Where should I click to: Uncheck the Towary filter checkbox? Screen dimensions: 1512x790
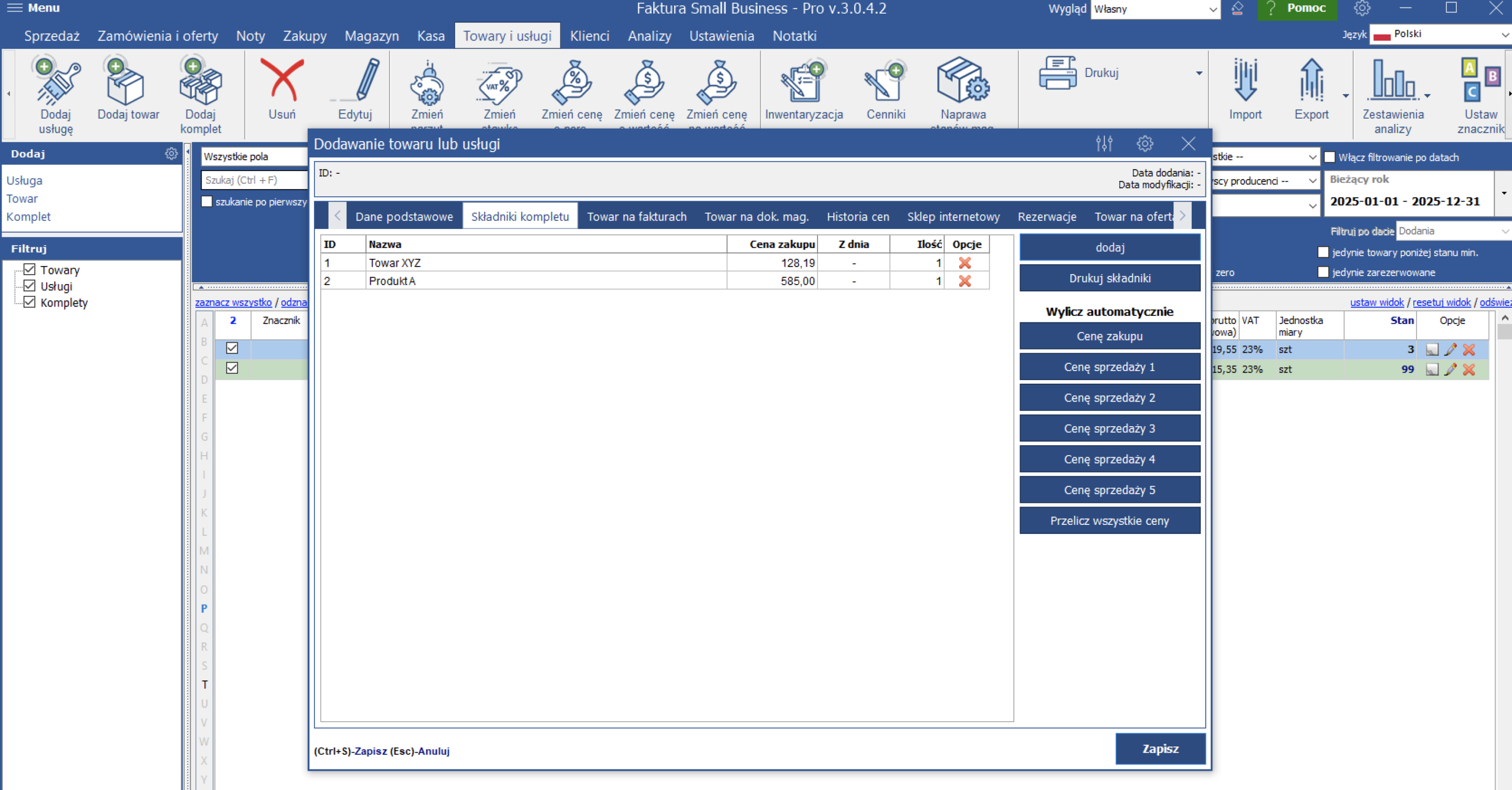point(29,270)
